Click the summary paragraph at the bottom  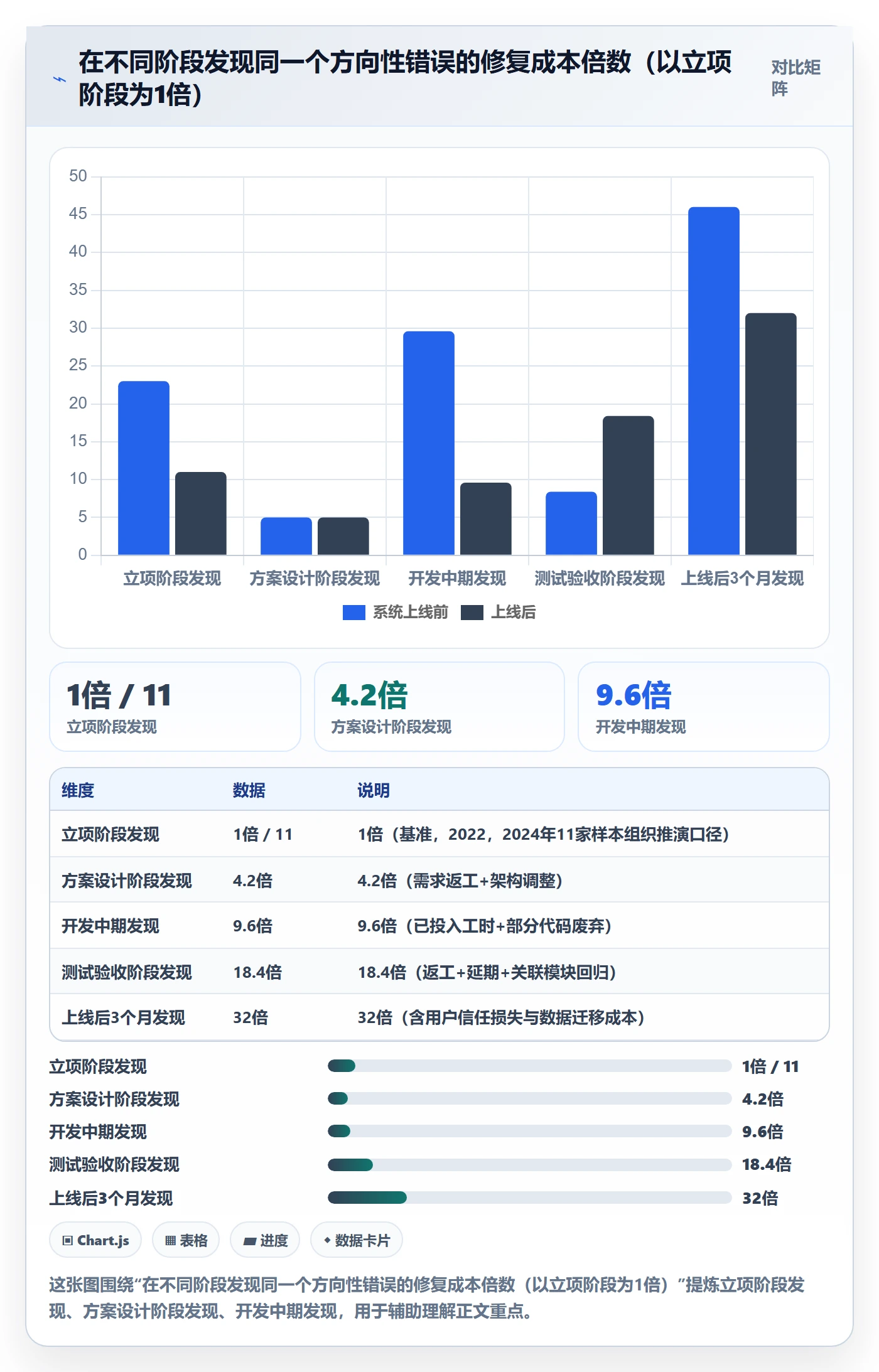click(x=427, y=1298)
